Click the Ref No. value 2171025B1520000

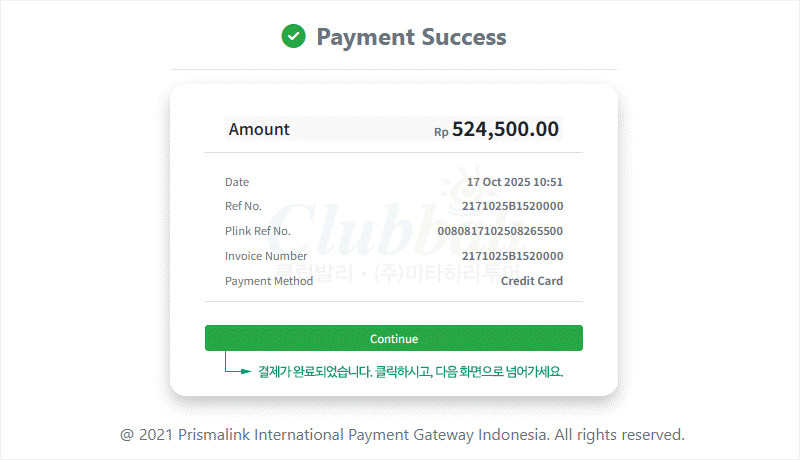pos(512,206)
